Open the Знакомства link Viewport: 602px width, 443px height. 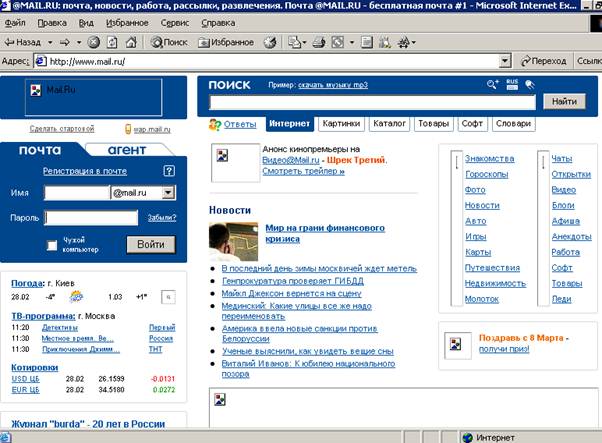click(490, 159)
